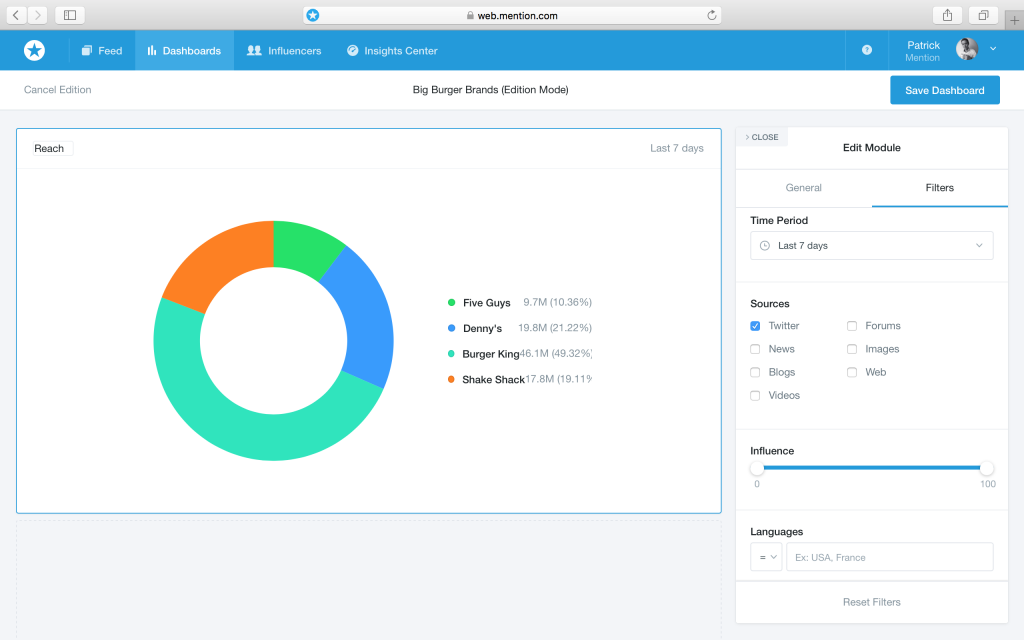Screen dimensions: 1024x640
Task: Expand the account menu chevron
Action: coord(993,49)
